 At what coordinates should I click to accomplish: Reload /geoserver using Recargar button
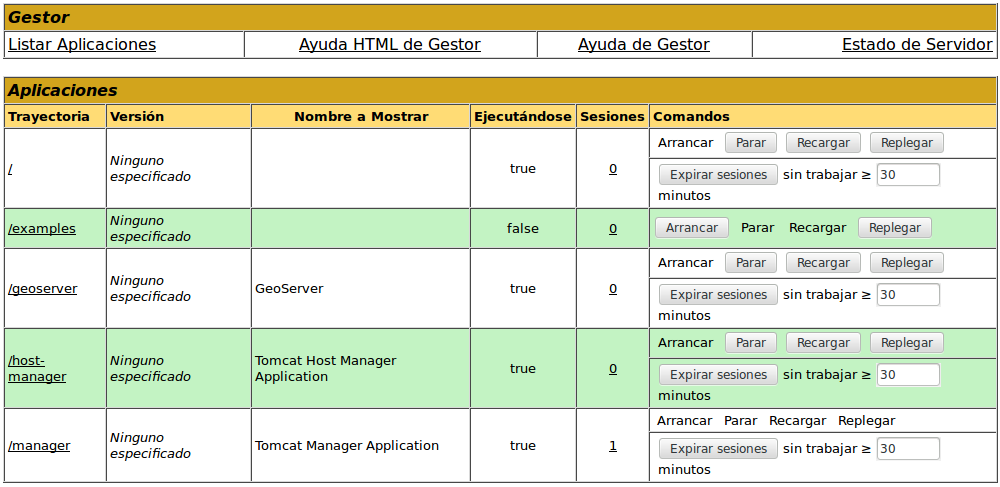click(x=823, y=263)
